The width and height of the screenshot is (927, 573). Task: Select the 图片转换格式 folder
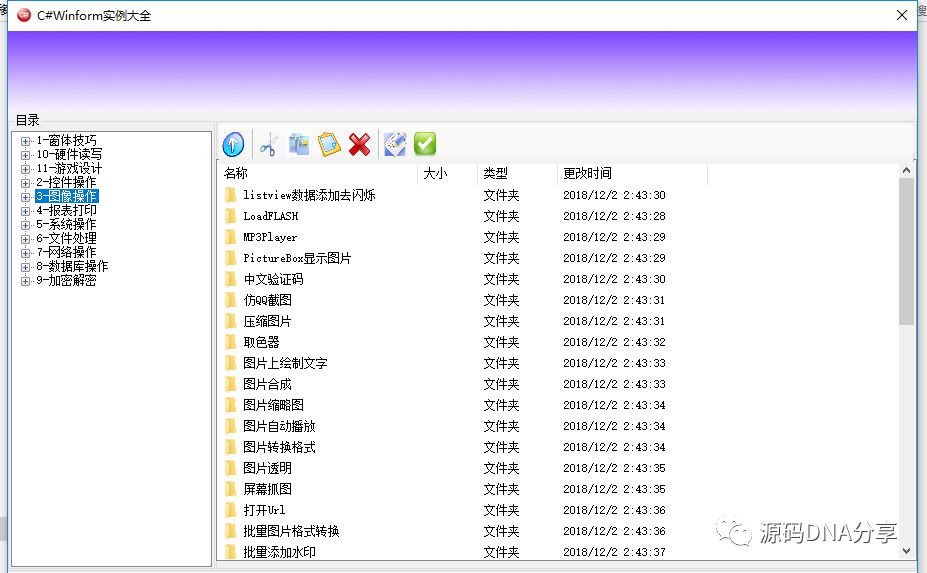(279, 447)
